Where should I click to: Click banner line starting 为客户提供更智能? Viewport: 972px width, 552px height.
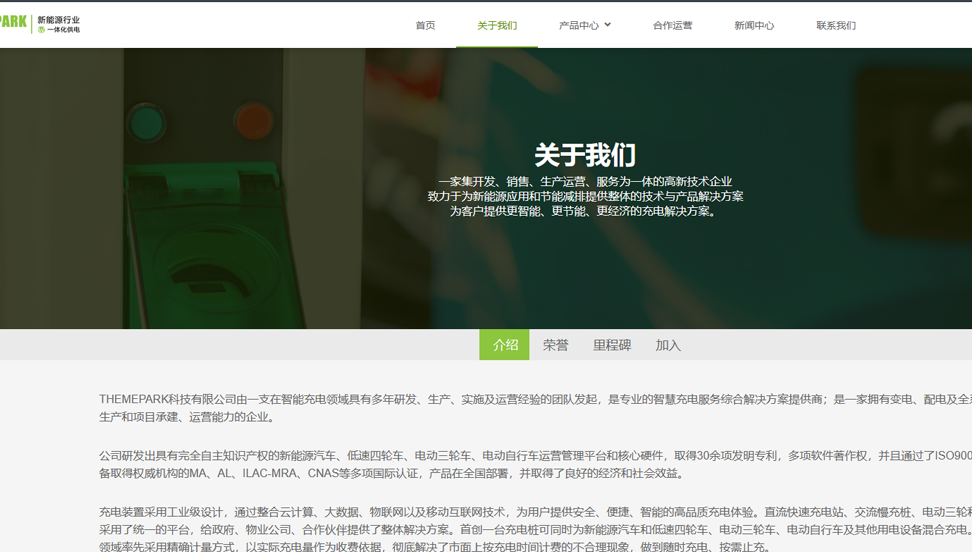pyautogui.click(x=585, y=211)
